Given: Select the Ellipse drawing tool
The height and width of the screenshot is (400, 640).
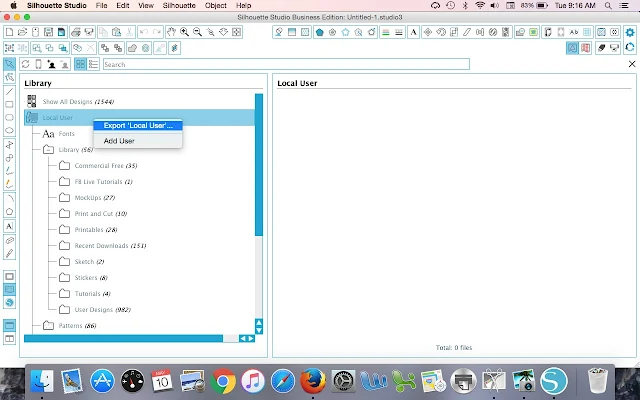Looking at the screenshot, I should [9, 131].
